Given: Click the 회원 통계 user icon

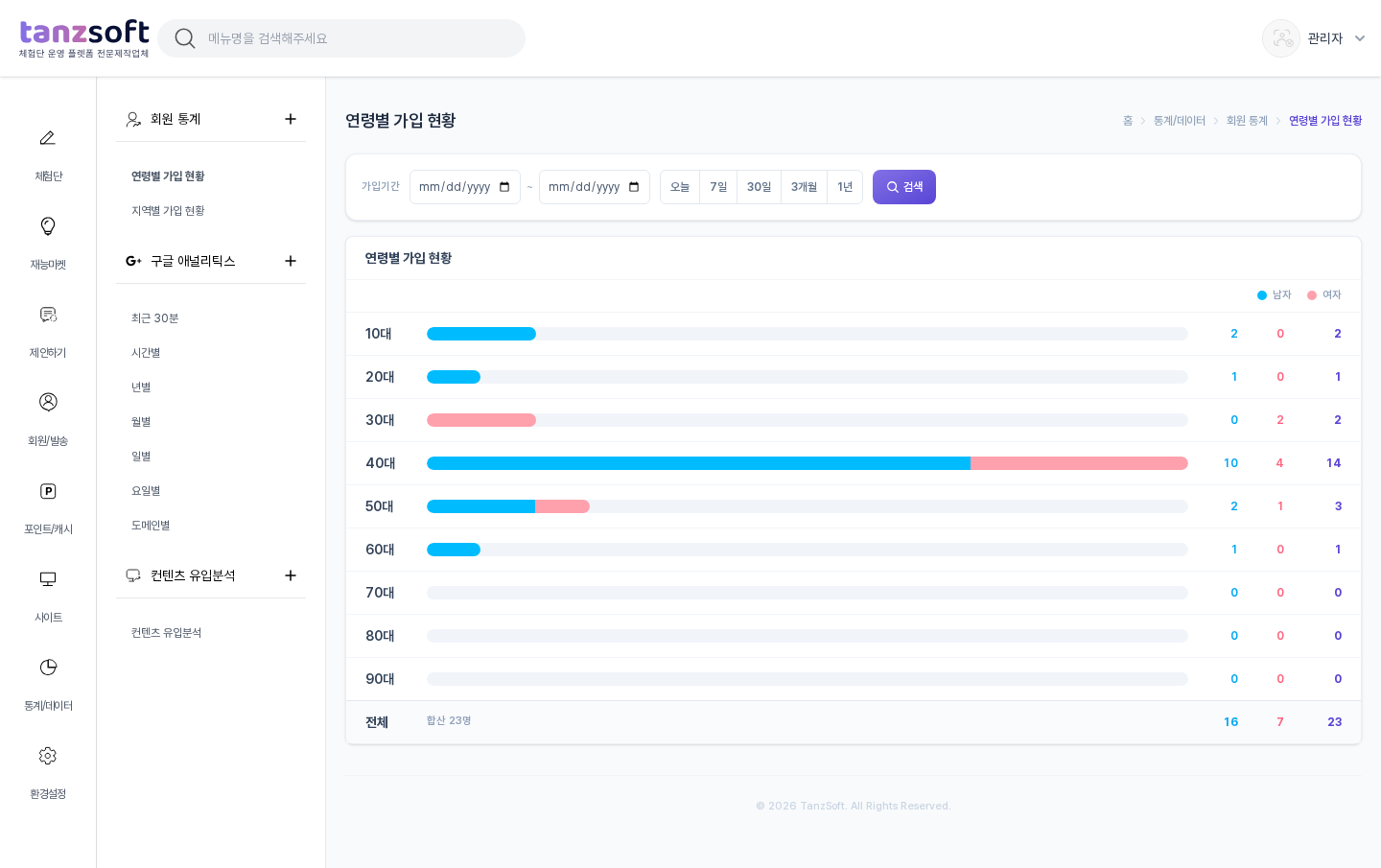Looking at the screenshot, I should 133,119.
